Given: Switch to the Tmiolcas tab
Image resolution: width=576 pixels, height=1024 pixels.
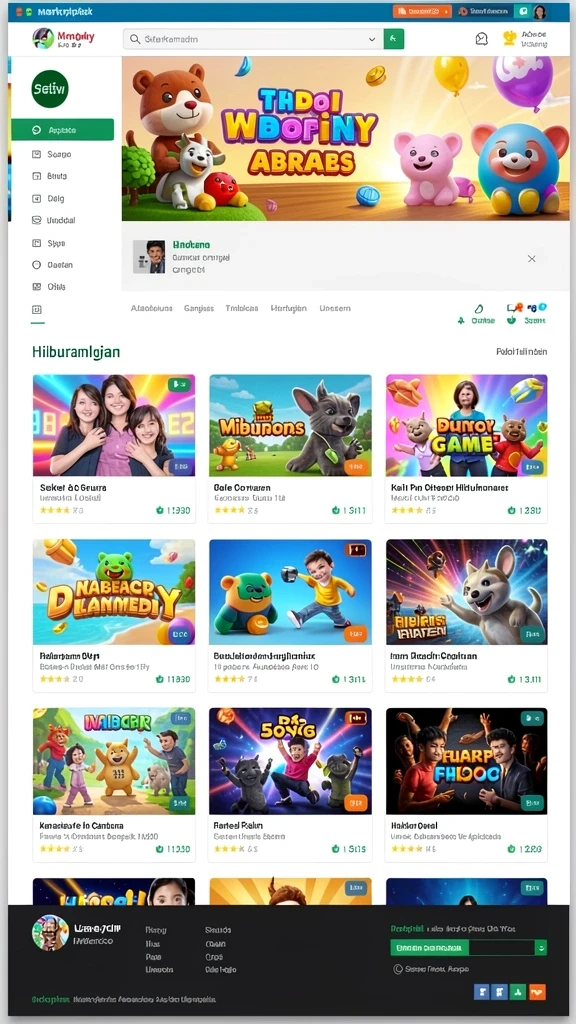Looking at the screenshot, I should 242,308.
